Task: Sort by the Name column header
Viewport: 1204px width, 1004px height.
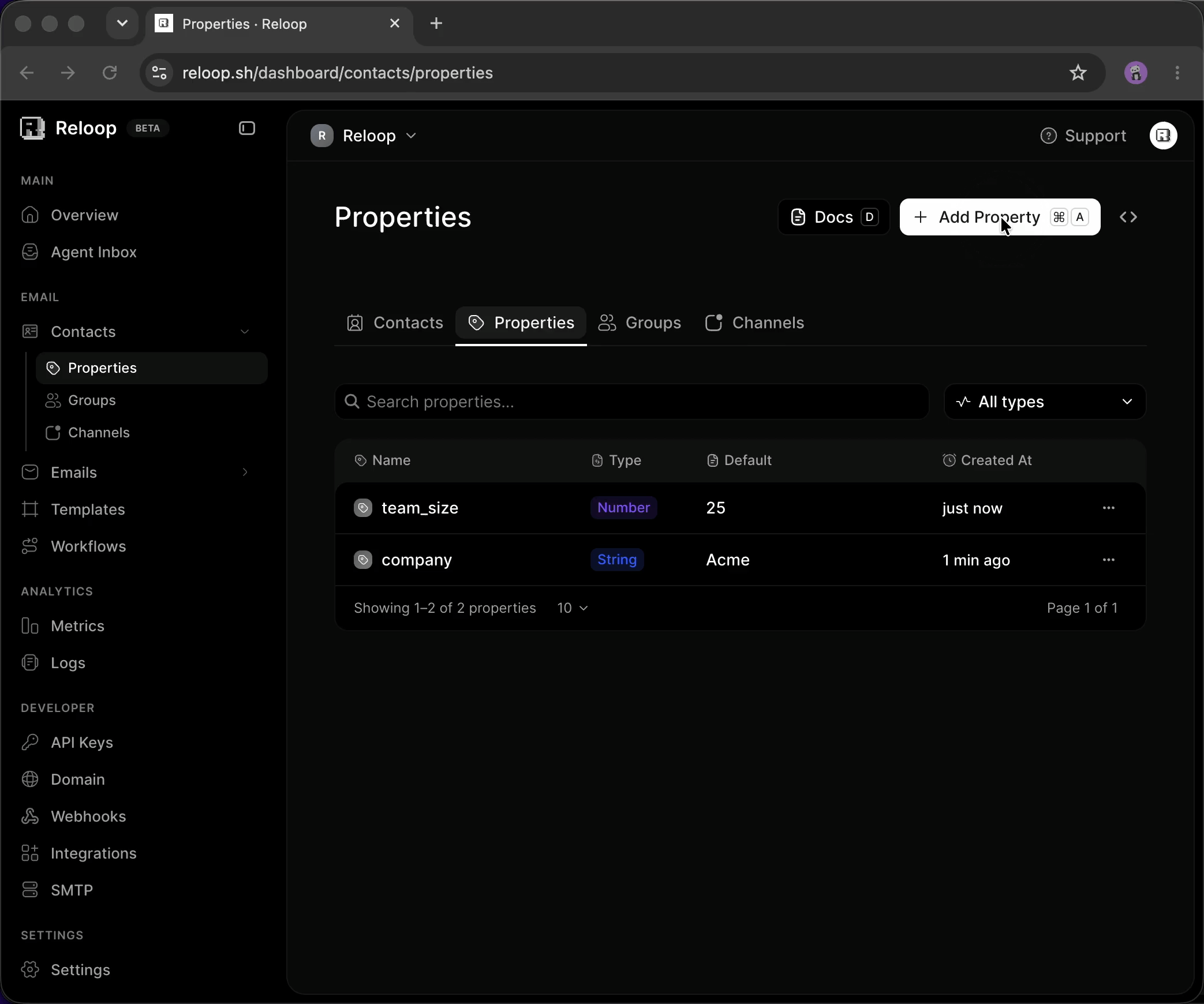Action: (x=383, y=460)
